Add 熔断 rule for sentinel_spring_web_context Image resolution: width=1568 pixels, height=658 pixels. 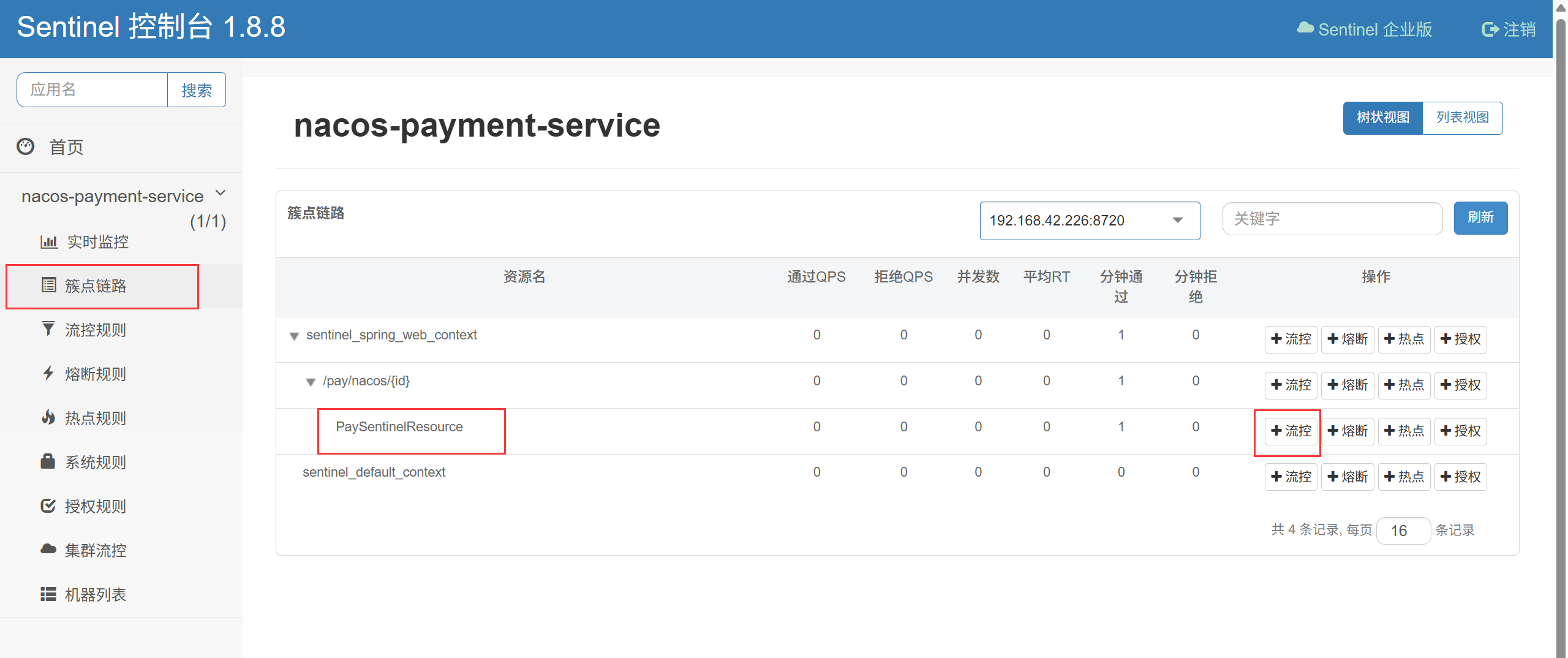point(1347,339)
